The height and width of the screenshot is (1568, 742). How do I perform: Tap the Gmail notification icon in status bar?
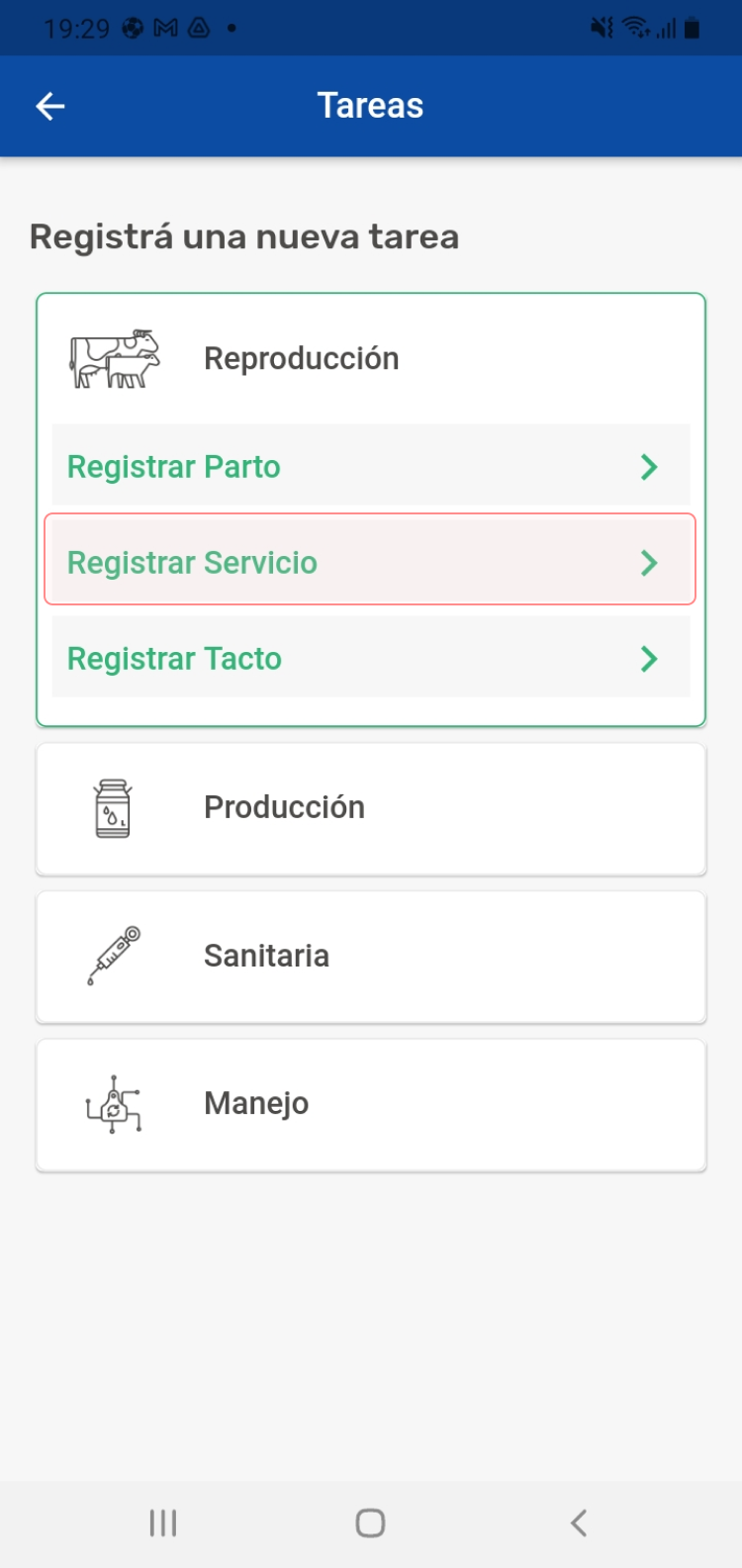(165, 28)
